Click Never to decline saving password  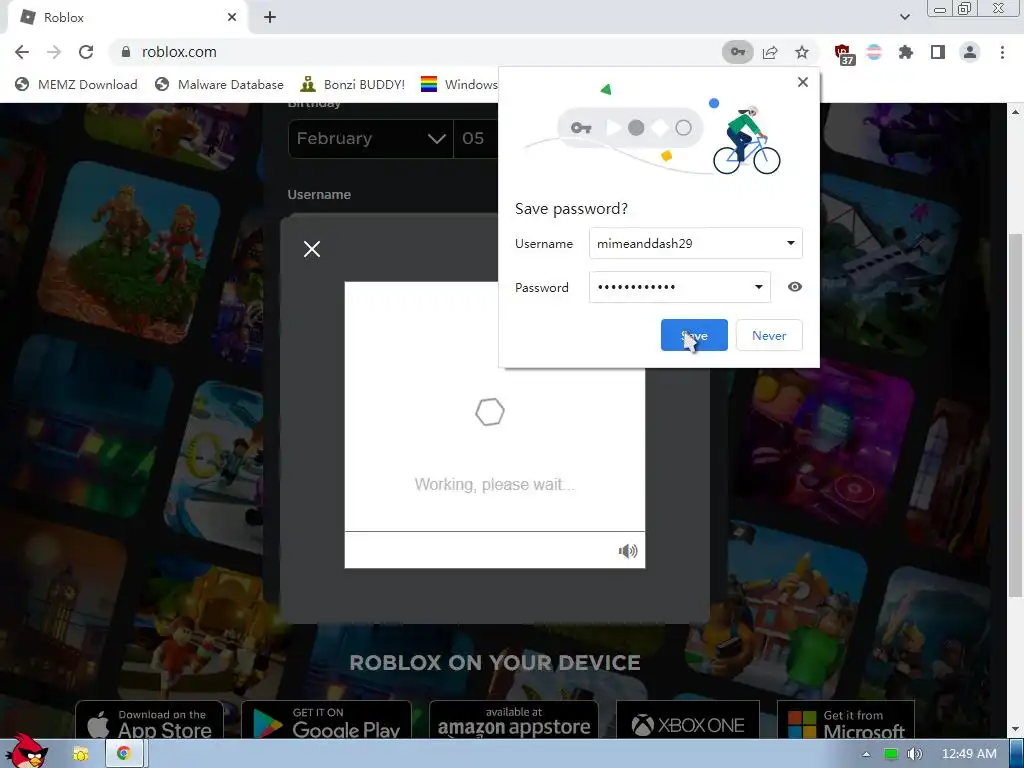[769, 335]
